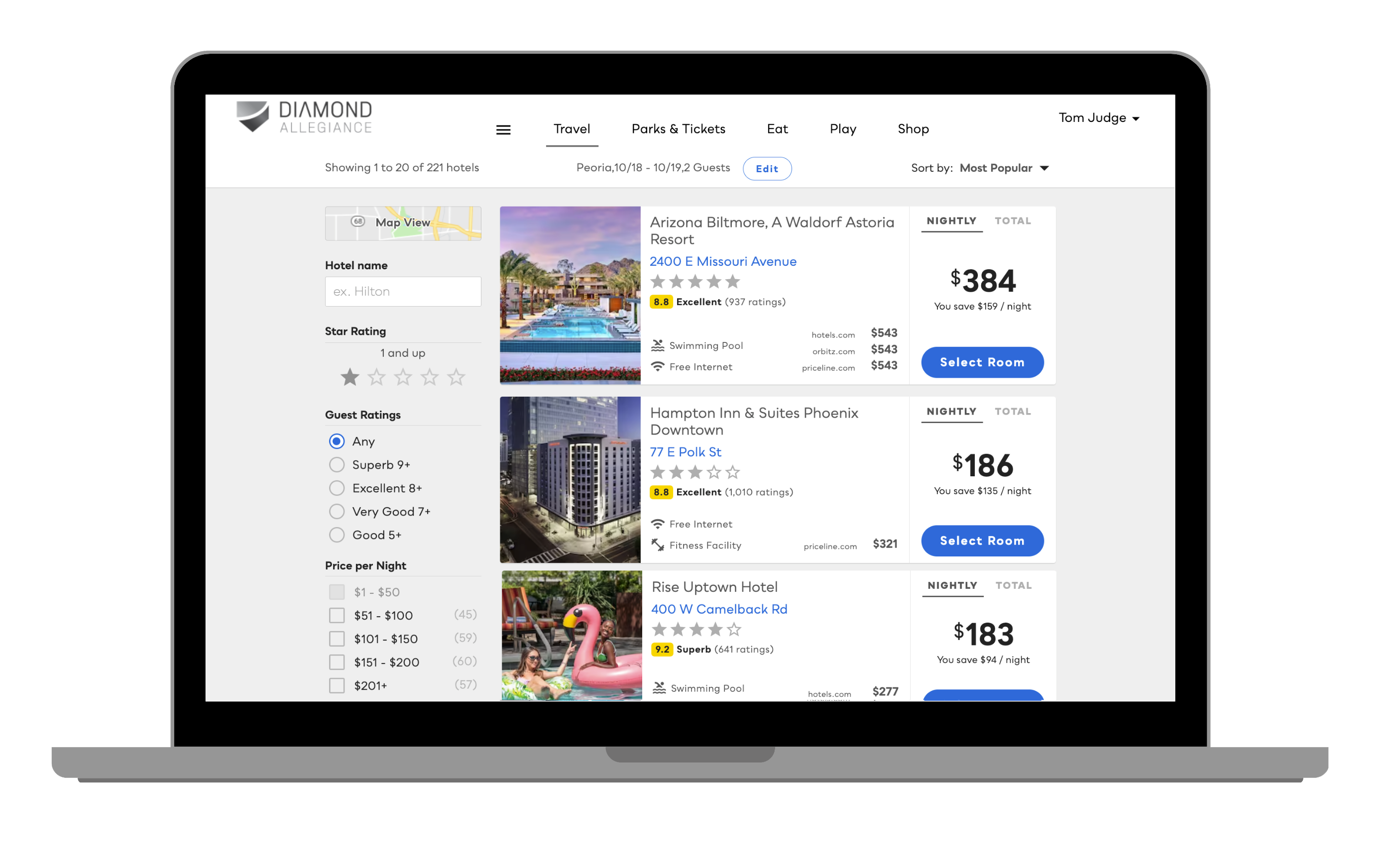The width and height of the screenshot is (1384, 868).
Task: Expand the Sort by Most Popular dropdown
Action: click(x=1003, y=168)
